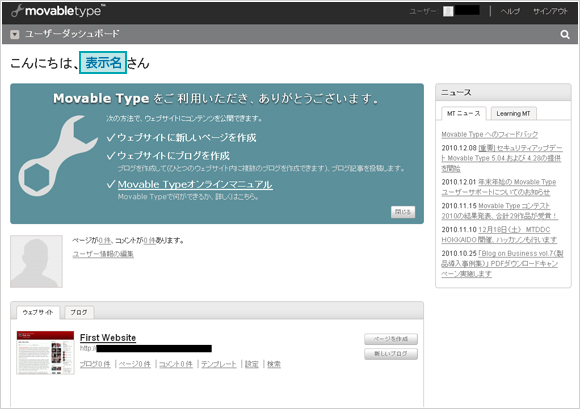The height and width of the screenshot is (409, 580).
Task: Switch to the ウェブサイト tab
Action: 38,312
